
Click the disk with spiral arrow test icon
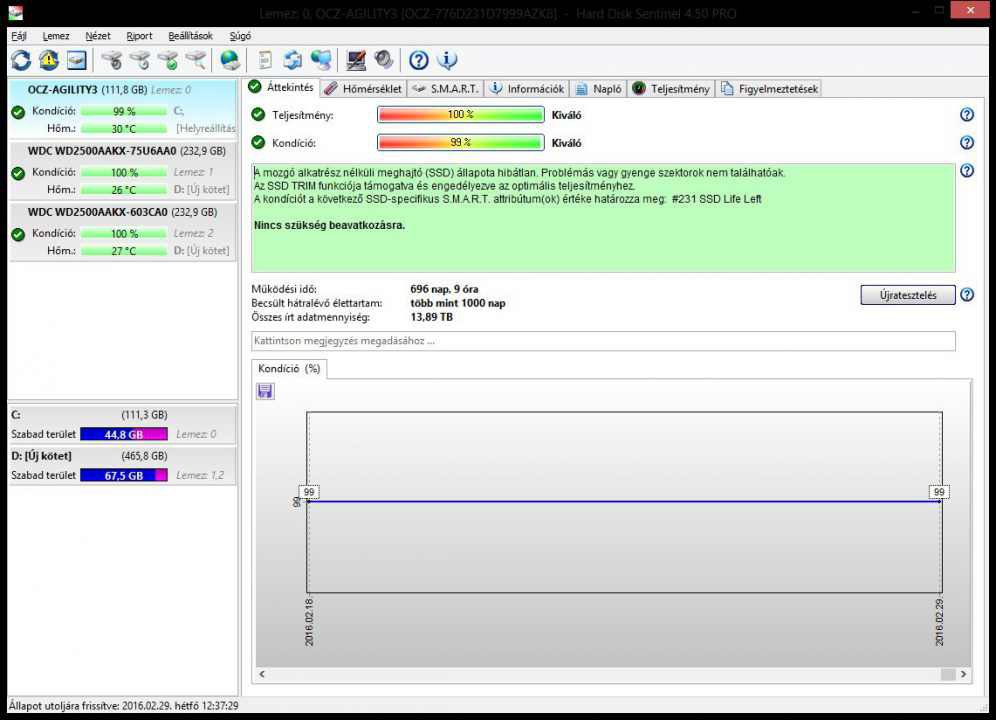[140, 60]
